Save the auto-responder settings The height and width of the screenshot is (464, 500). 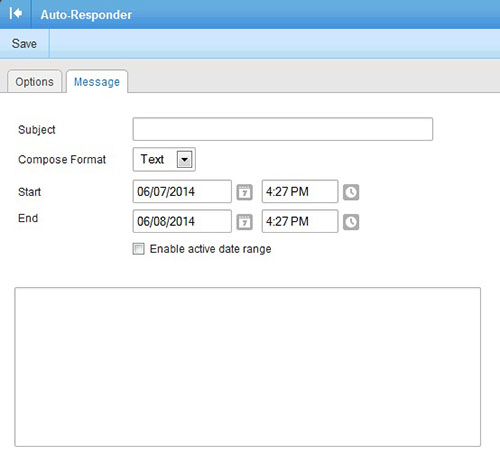(24, 44)
